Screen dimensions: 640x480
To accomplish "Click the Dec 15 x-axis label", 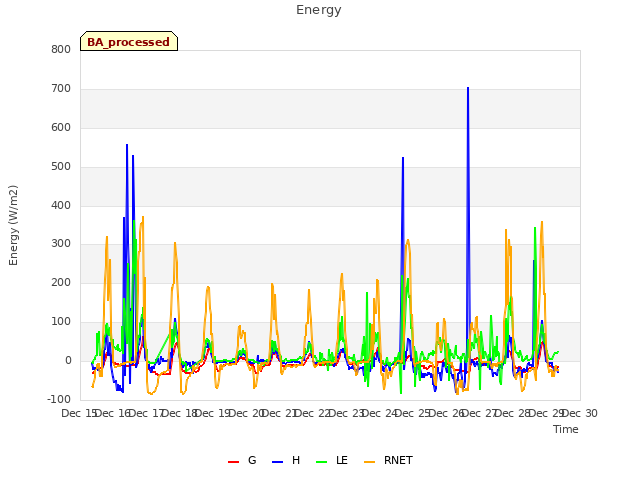I will tap(79, 413).
